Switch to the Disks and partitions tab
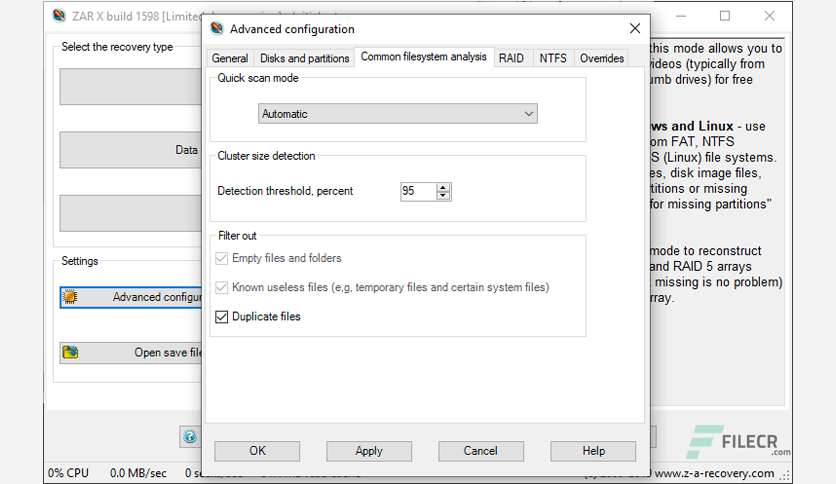This screenshot has height=484, width=836. pyautogui.click(x=304, y=58)
